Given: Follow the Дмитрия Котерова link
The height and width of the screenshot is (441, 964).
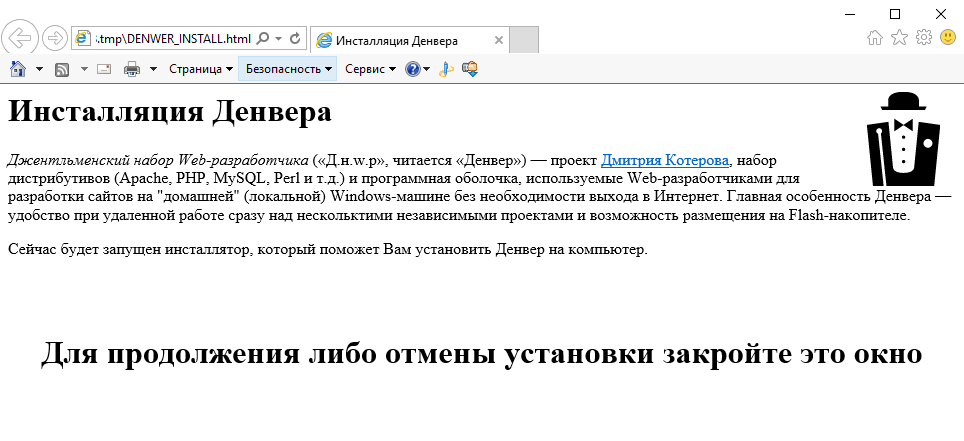Looking at the screenshot, I should (665, 161).
